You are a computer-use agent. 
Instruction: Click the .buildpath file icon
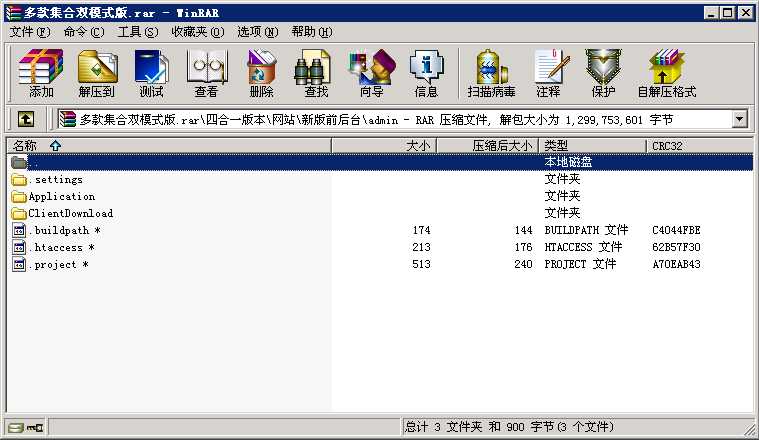pos(19,230)
